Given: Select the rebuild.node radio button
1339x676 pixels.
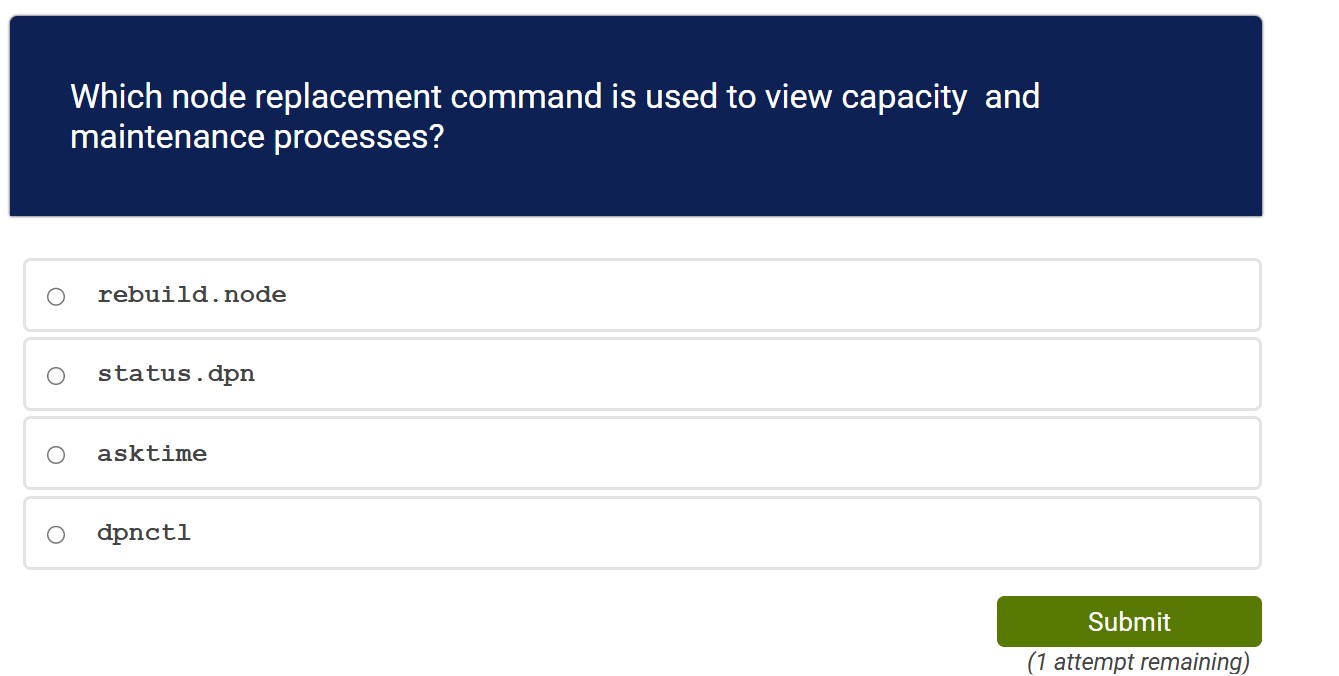Looking at the screenshot, I should tap(57, 295).
